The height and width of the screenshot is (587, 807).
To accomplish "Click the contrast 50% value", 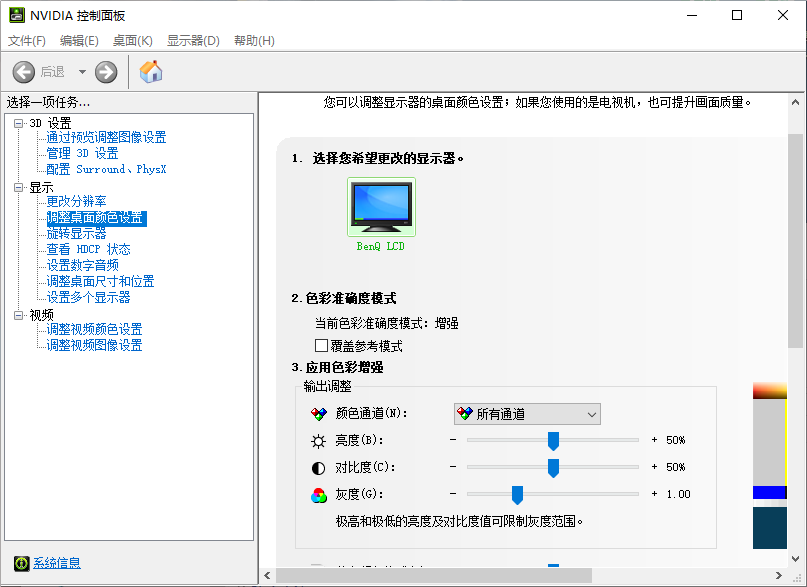I will (x=676, y=467).
